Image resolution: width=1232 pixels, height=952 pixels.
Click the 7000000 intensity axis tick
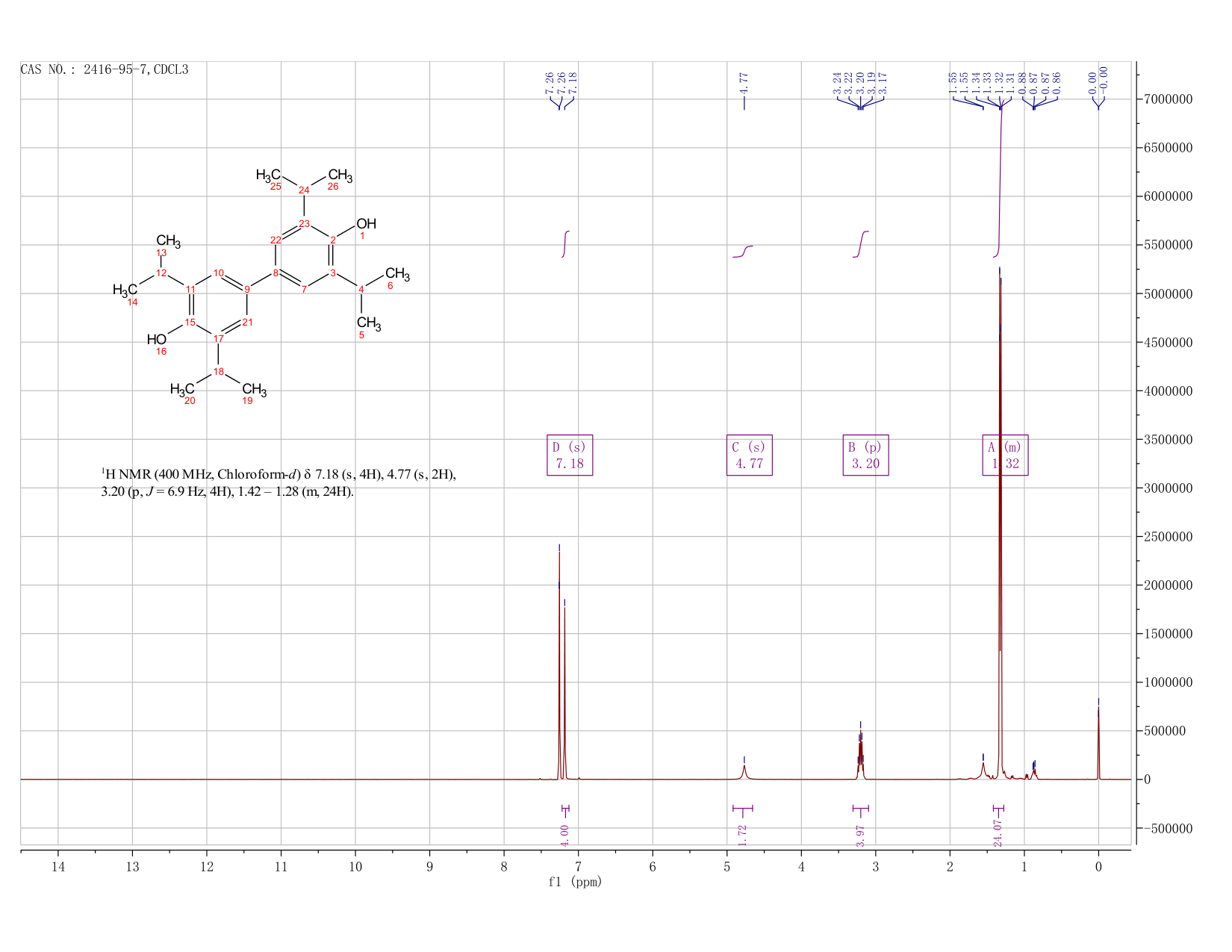pyautogui.click(x=1166, y=99)
